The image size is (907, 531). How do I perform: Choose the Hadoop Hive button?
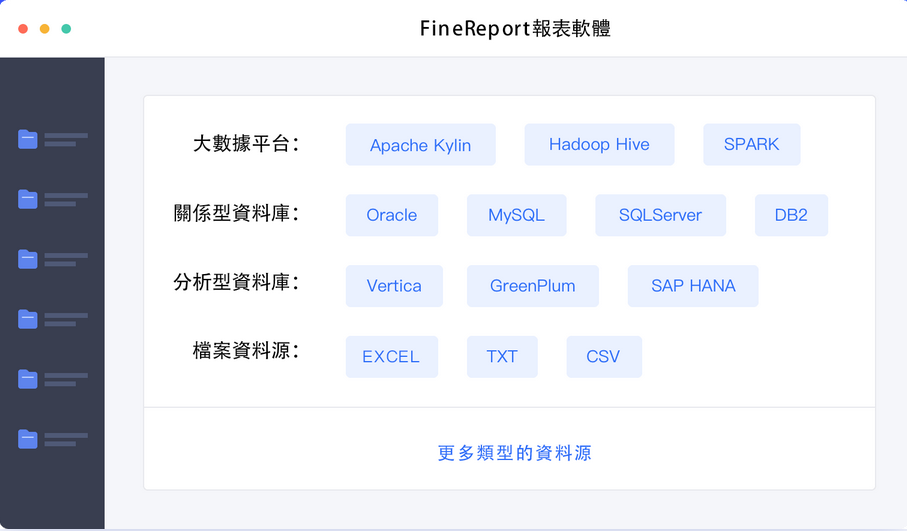coord(599,145)
